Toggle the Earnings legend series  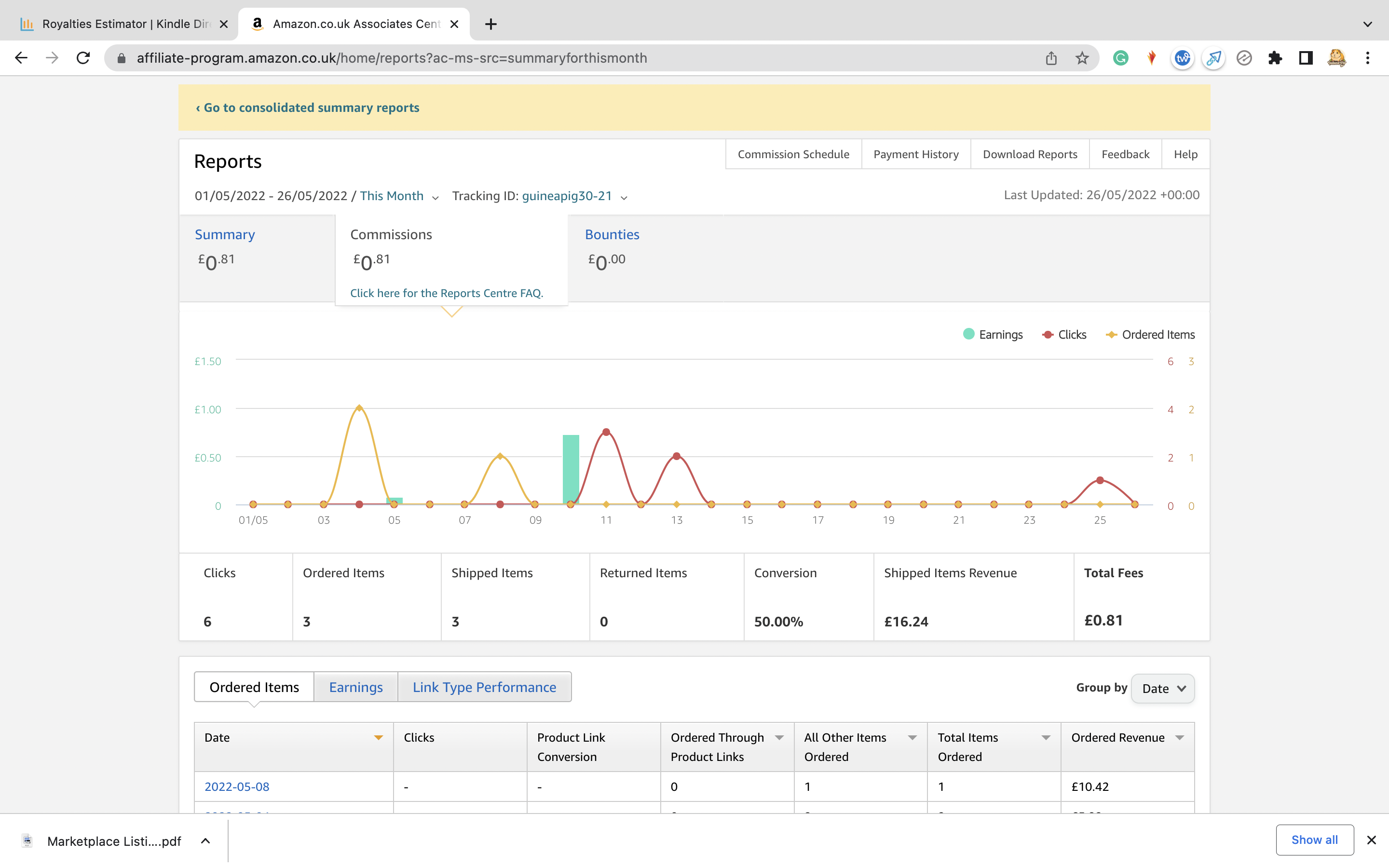coord(993,334)
